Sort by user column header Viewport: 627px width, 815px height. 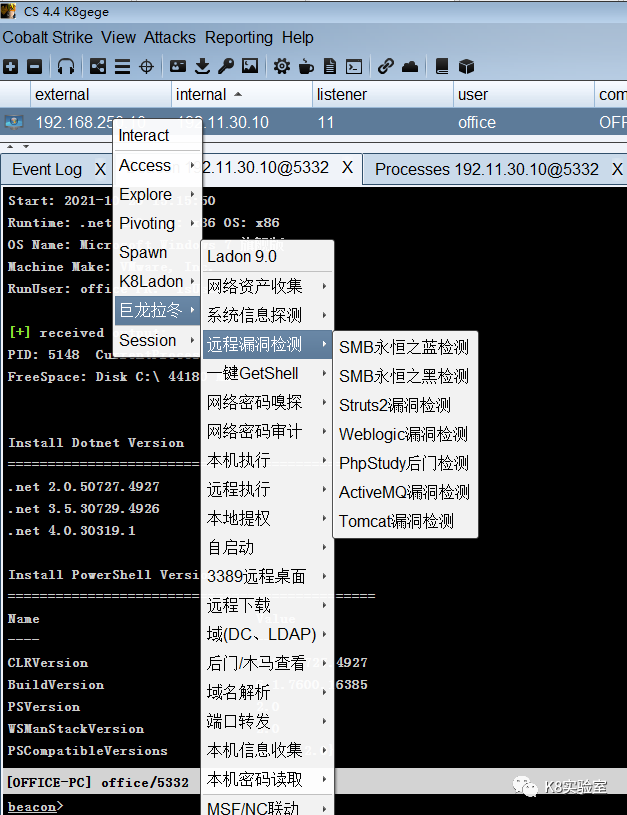pyautogui.click(x=524, y=95)
